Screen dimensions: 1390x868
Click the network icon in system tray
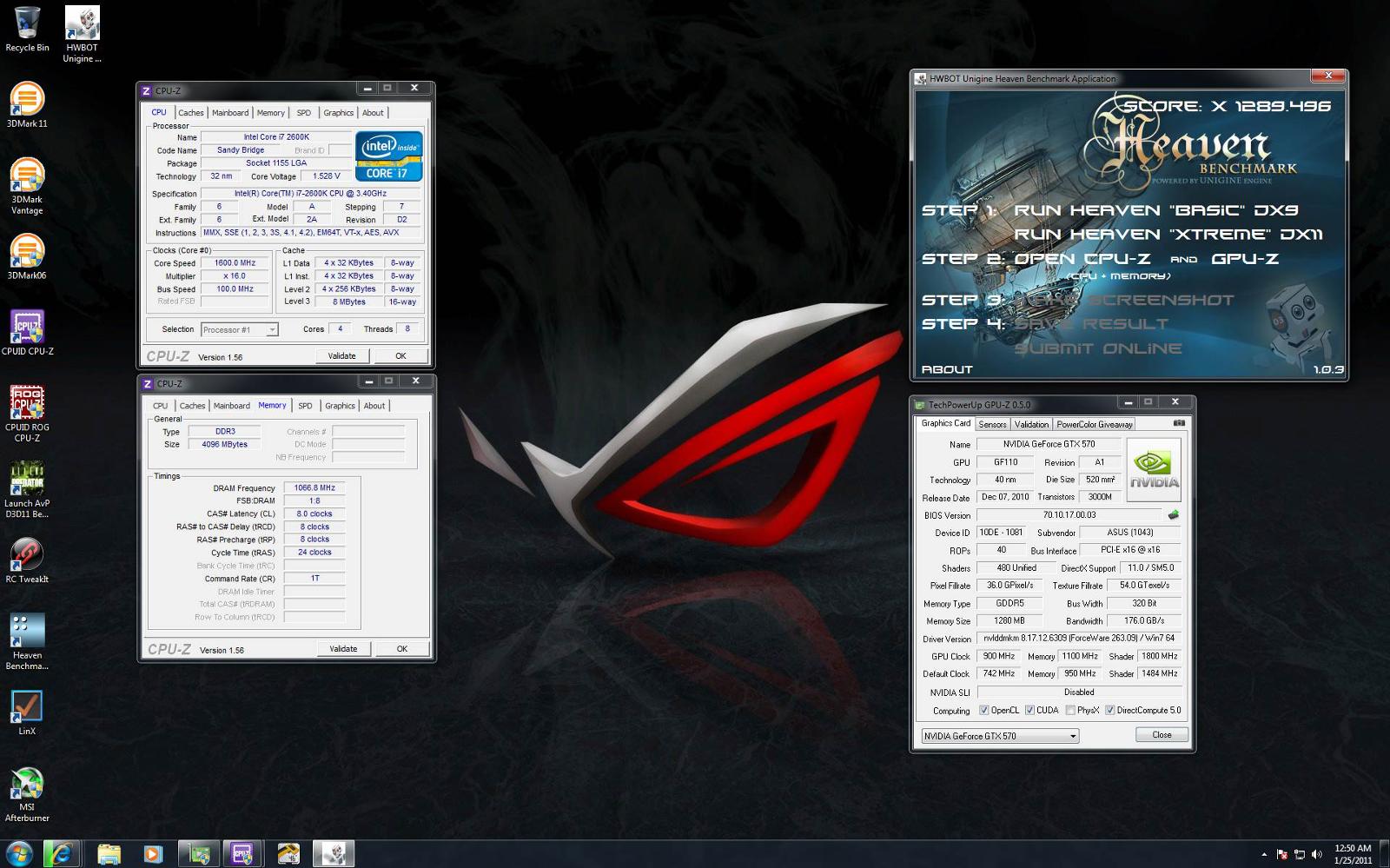click(1299, 854)
